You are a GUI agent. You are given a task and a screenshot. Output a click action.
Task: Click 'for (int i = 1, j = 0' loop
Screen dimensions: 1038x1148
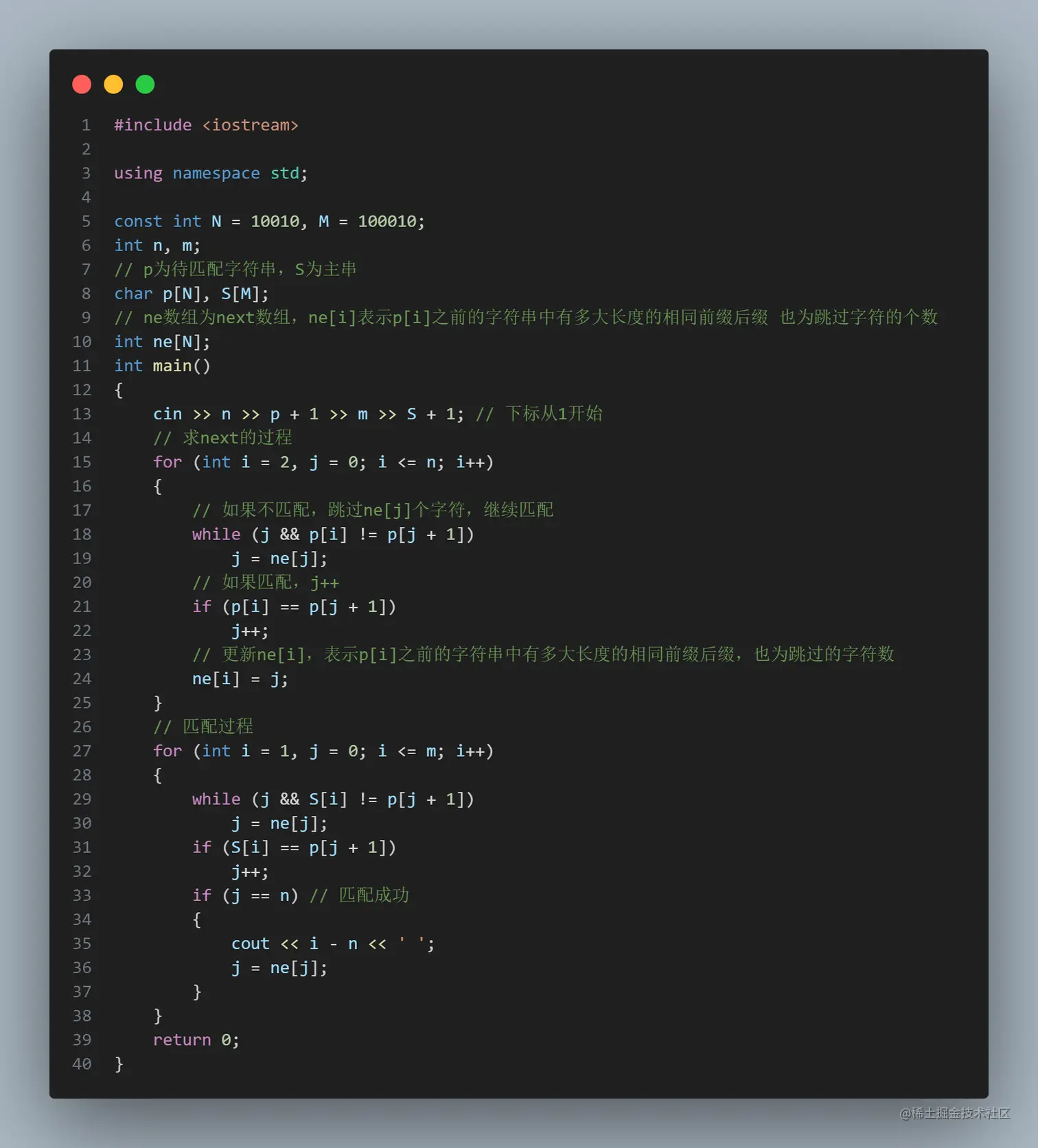pos(323,751)
